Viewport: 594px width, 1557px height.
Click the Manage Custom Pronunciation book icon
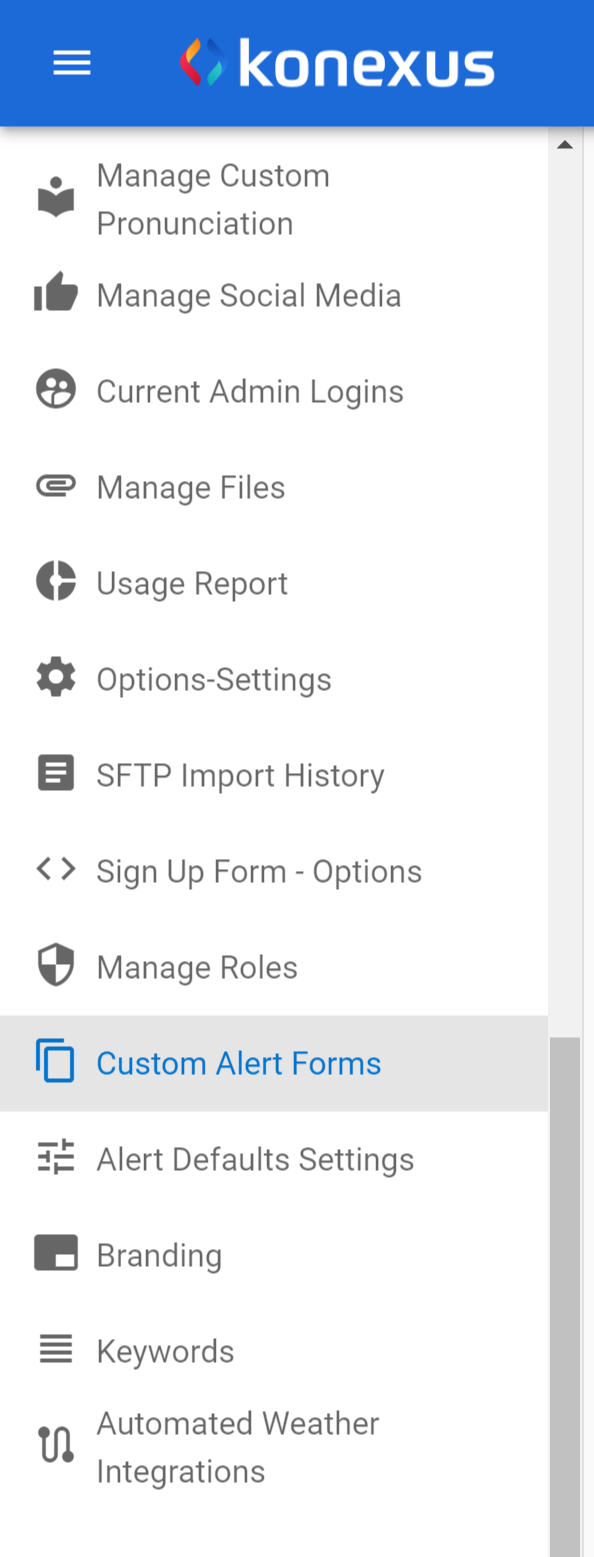tap(56, 199)
